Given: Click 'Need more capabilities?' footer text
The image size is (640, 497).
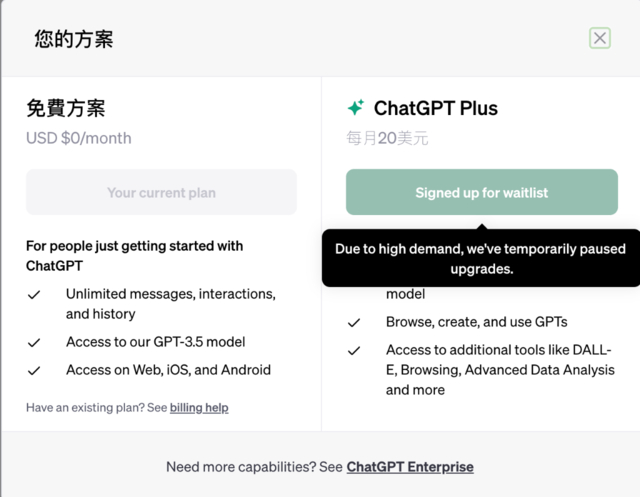Looking at the screenshot, I should pos(254,467).
